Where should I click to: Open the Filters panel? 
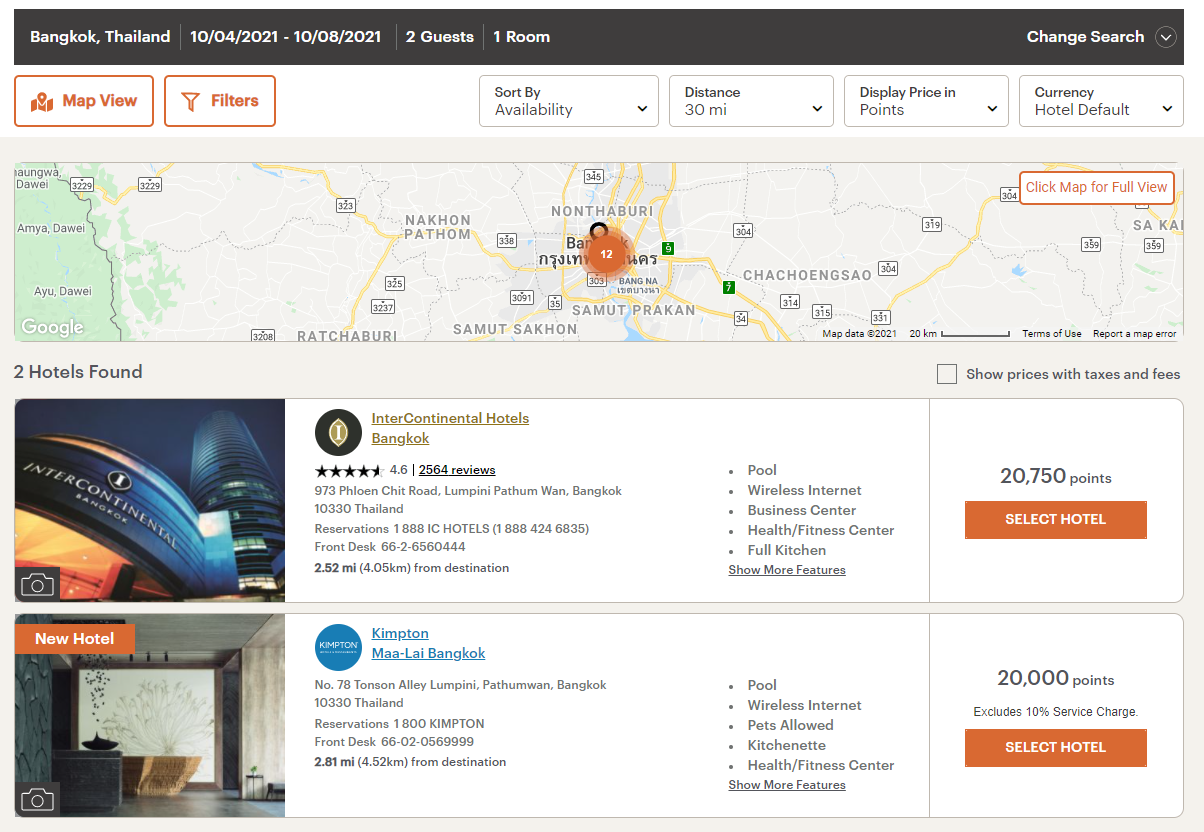pyautogui.click(x=220, y=101)
